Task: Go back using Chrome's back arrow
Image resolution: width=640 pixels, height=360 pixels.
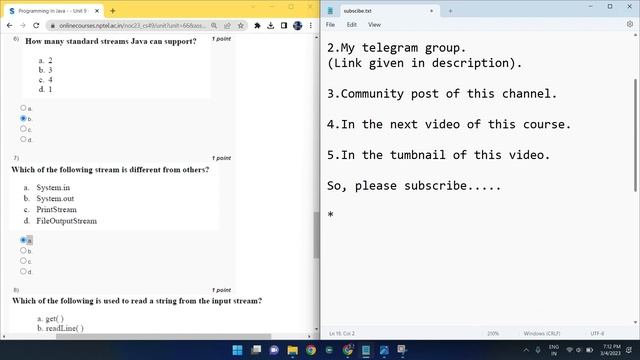Action: (9, 25)
